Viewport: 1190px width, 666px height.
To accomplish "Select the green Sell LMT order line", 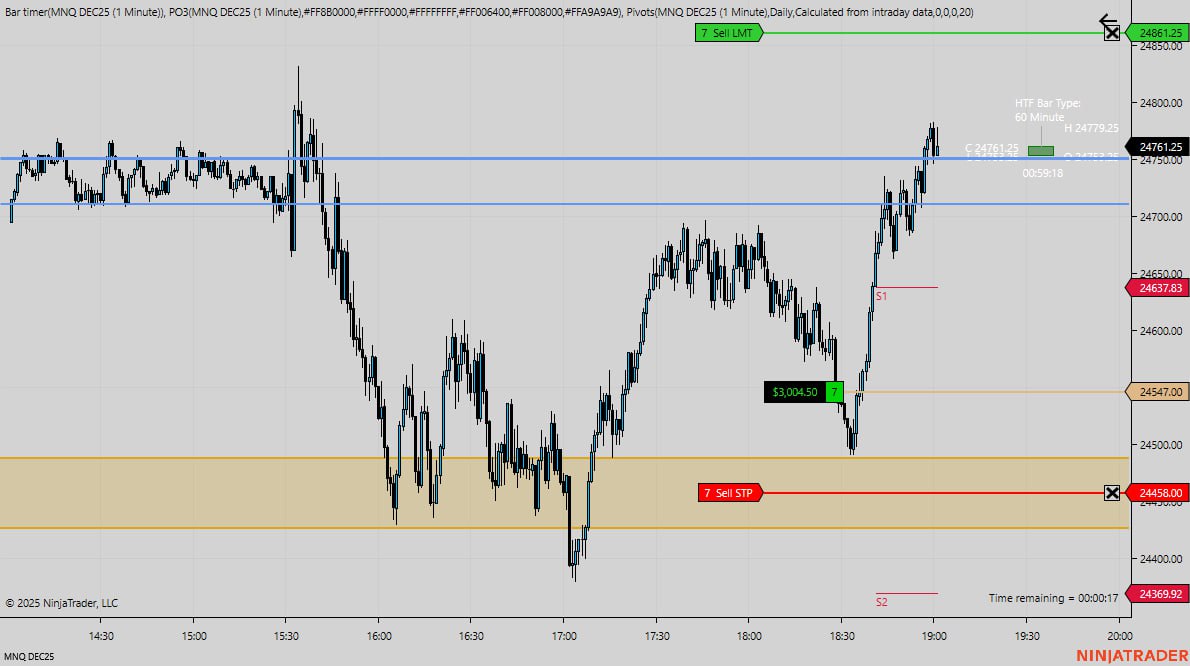I will coord(932,33).
